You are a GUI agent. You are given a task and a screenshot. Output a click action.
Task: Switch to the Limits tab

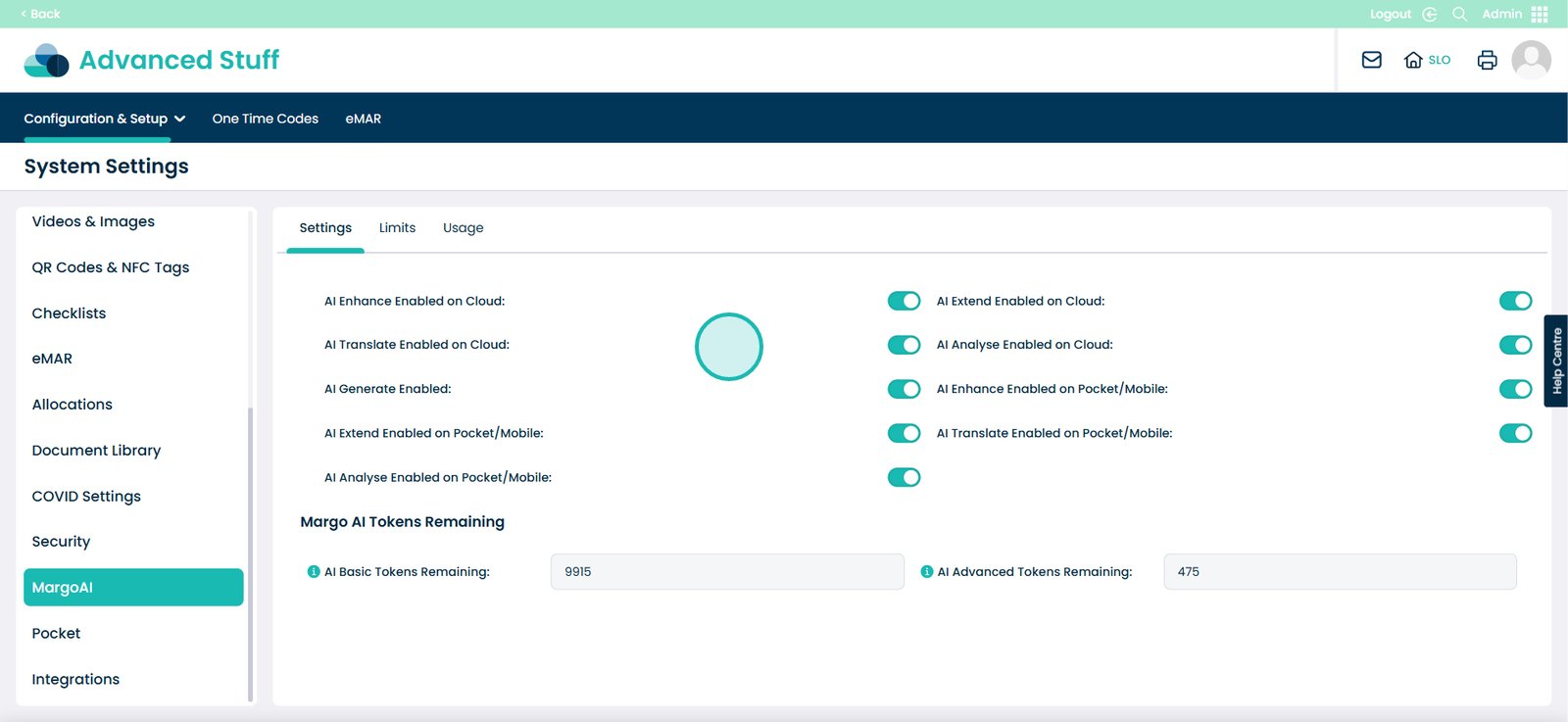click(x=397, y=227)
